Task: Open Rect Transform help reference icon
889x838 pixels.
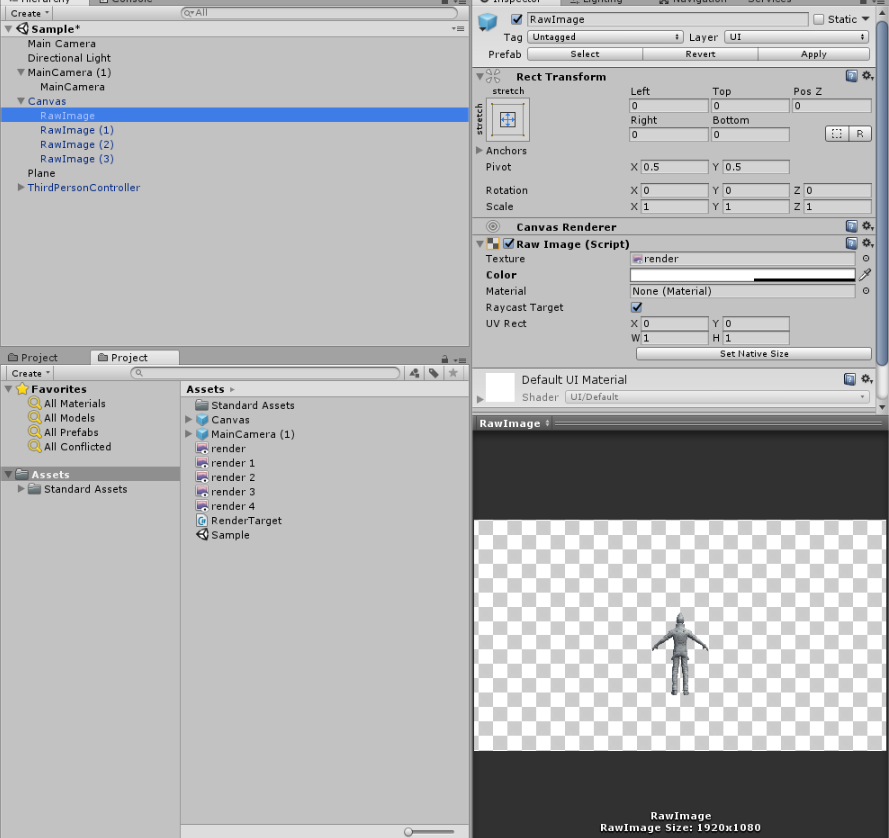Action: 851,76
